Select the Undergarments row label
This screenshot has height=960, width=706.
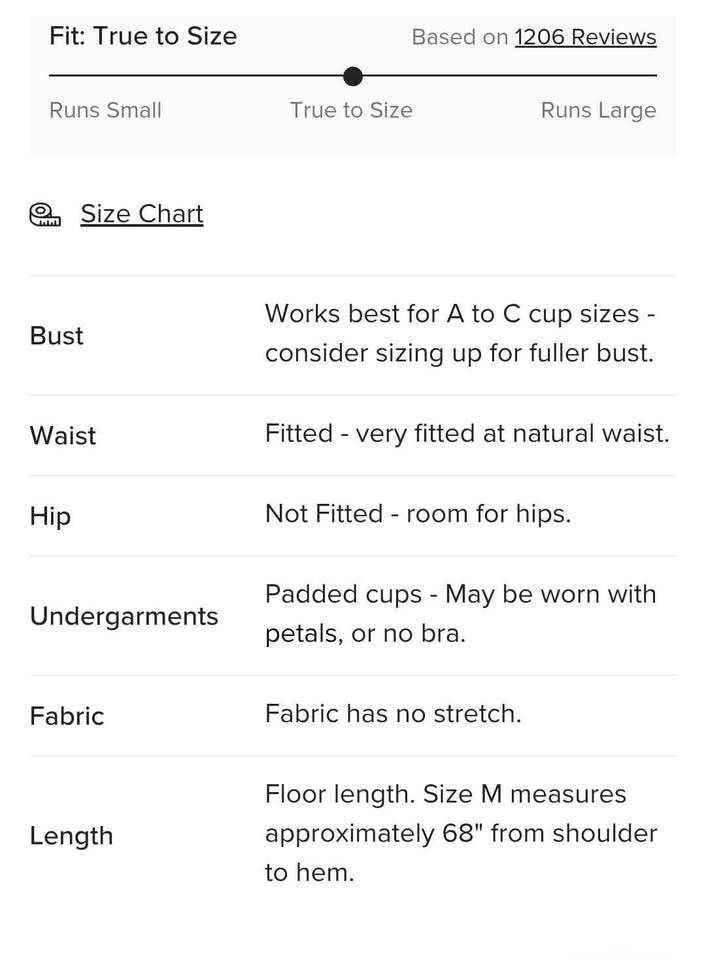[124, 616]
